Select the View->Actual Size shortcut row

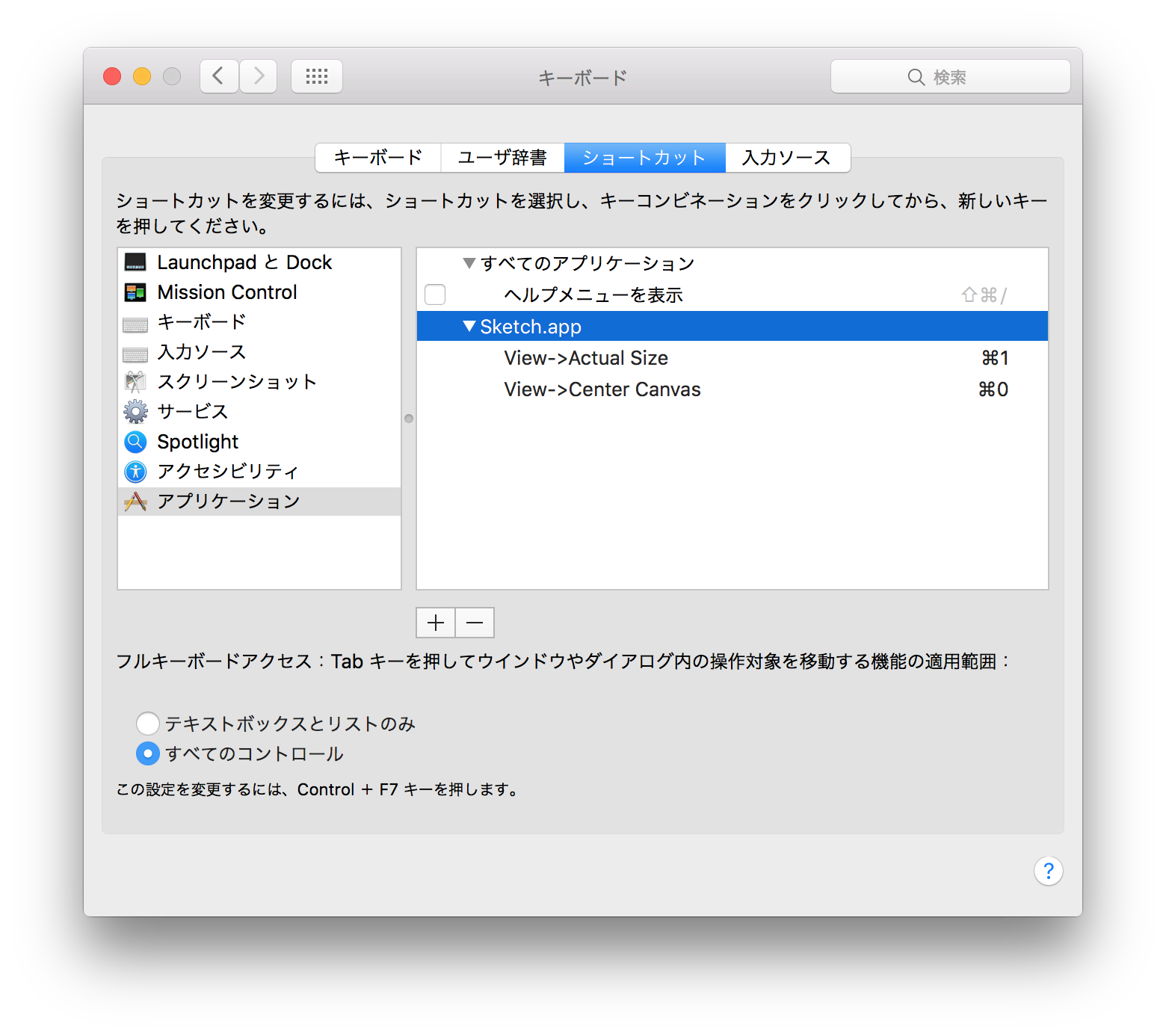tap(732, 358)
